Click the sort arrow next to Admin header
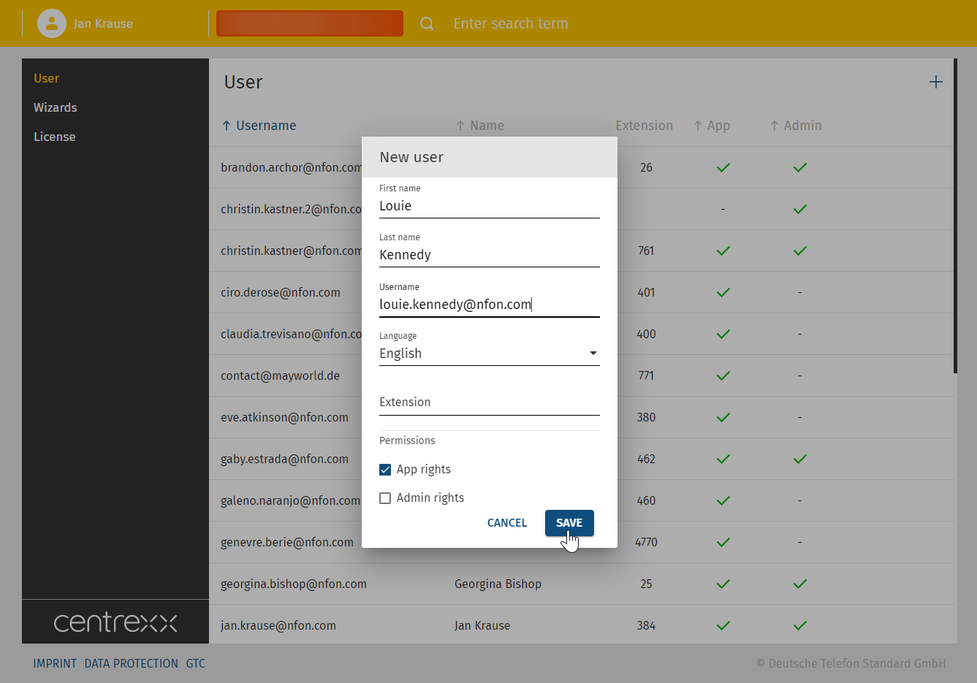 tap(774, 125)
